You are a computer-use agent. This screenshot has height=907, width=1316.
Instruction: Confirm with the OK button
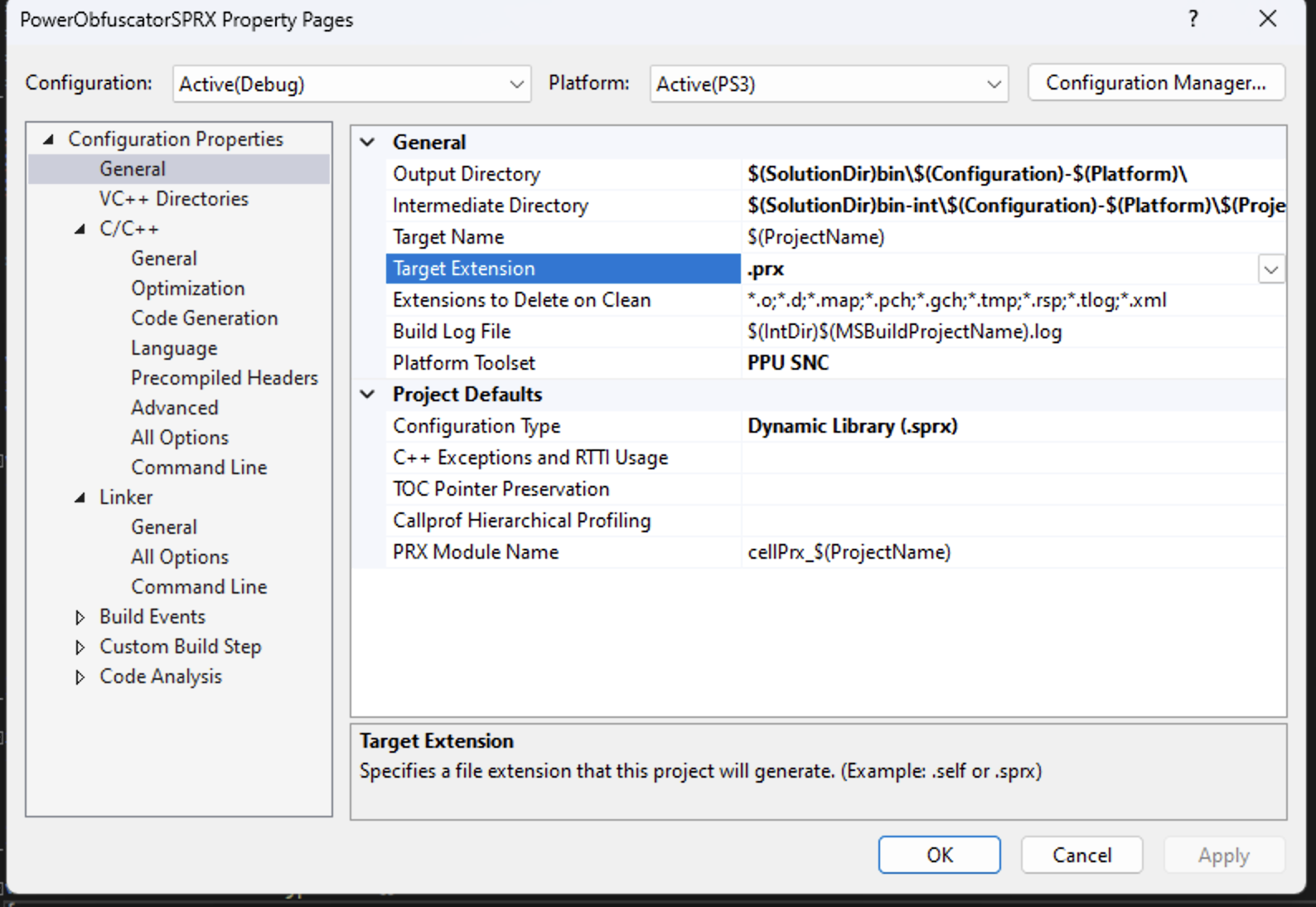(940, 855)
